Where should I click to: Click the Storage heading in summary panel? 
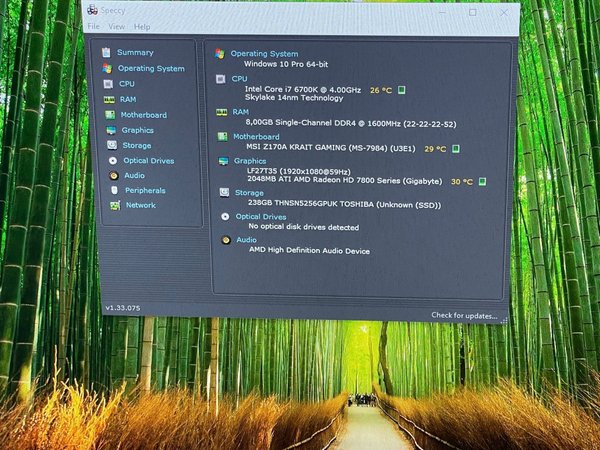[x=250, y=193]
